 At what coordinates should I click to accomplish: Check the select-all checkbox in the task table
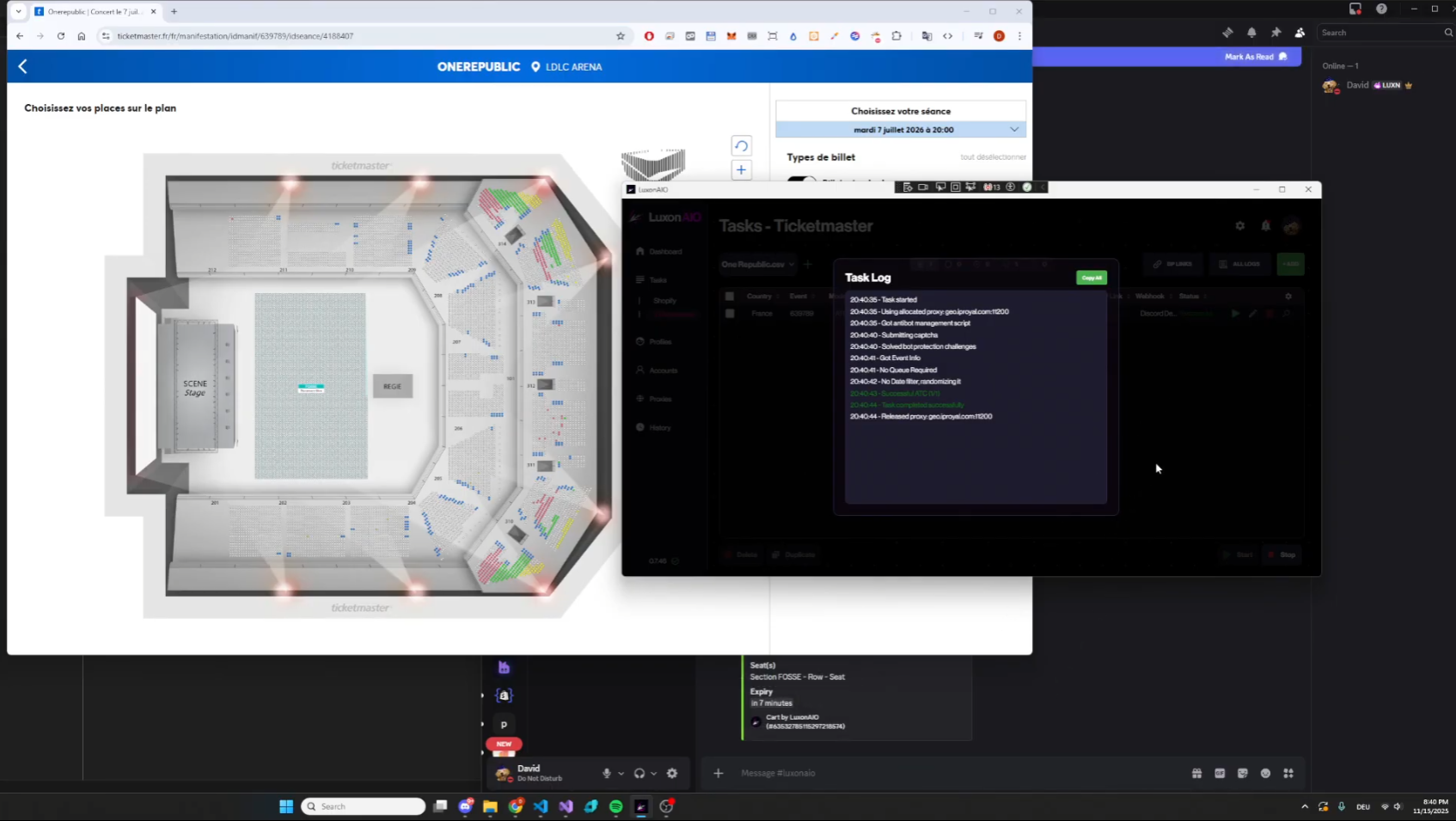point(730,296)
